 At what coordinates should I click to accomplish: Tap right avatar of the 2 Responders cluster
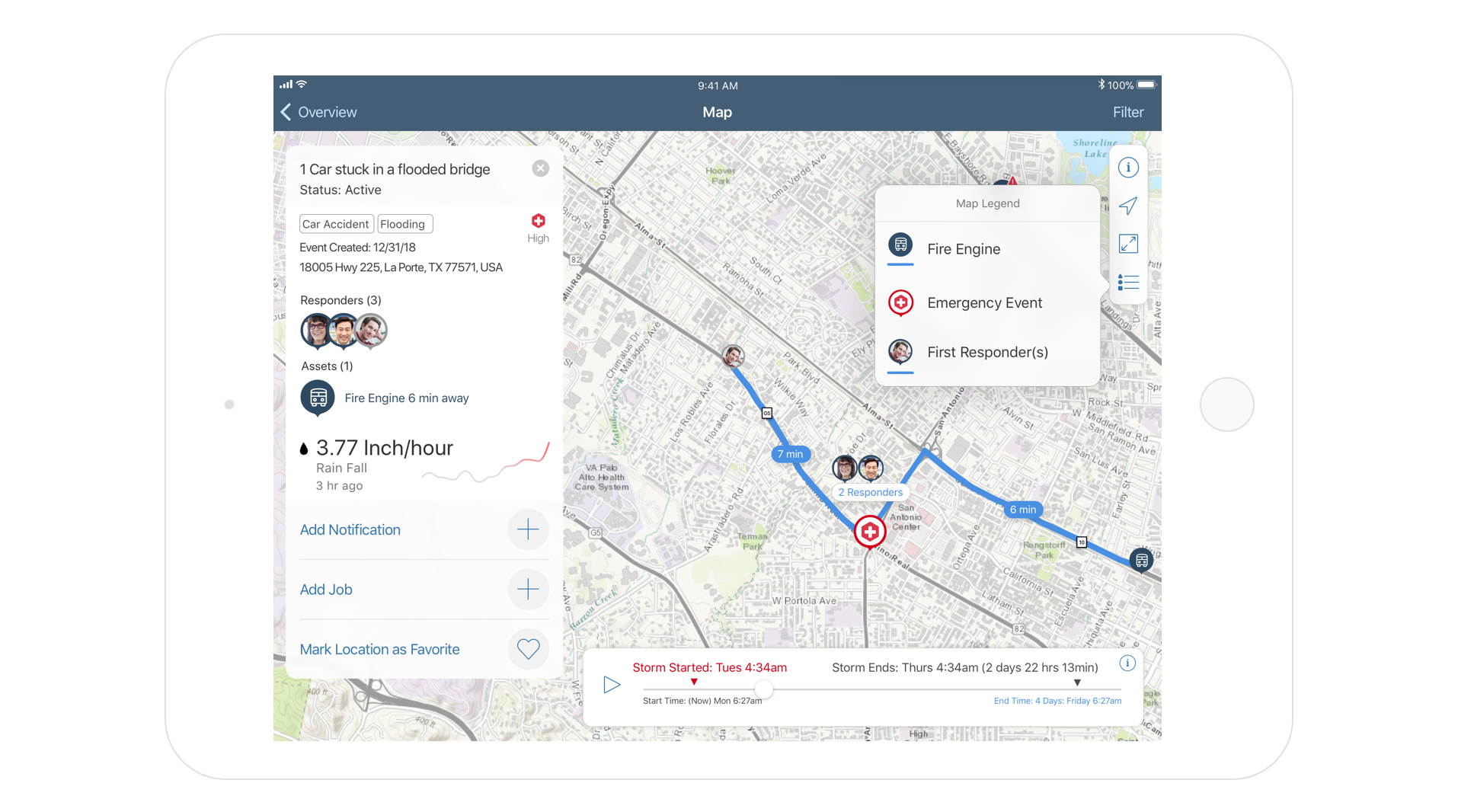pyautogui.click(x=871, y=468)
